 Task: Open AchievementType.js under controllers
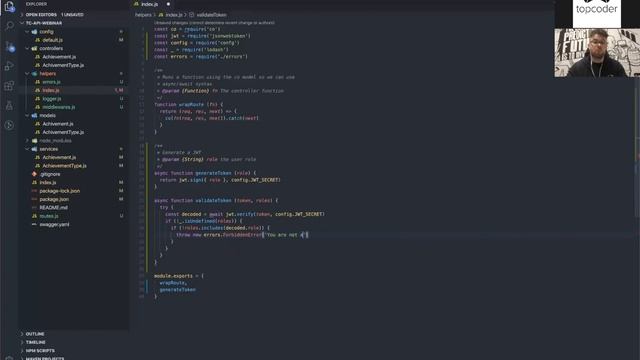pyautogui.click(x=63, y=65)
